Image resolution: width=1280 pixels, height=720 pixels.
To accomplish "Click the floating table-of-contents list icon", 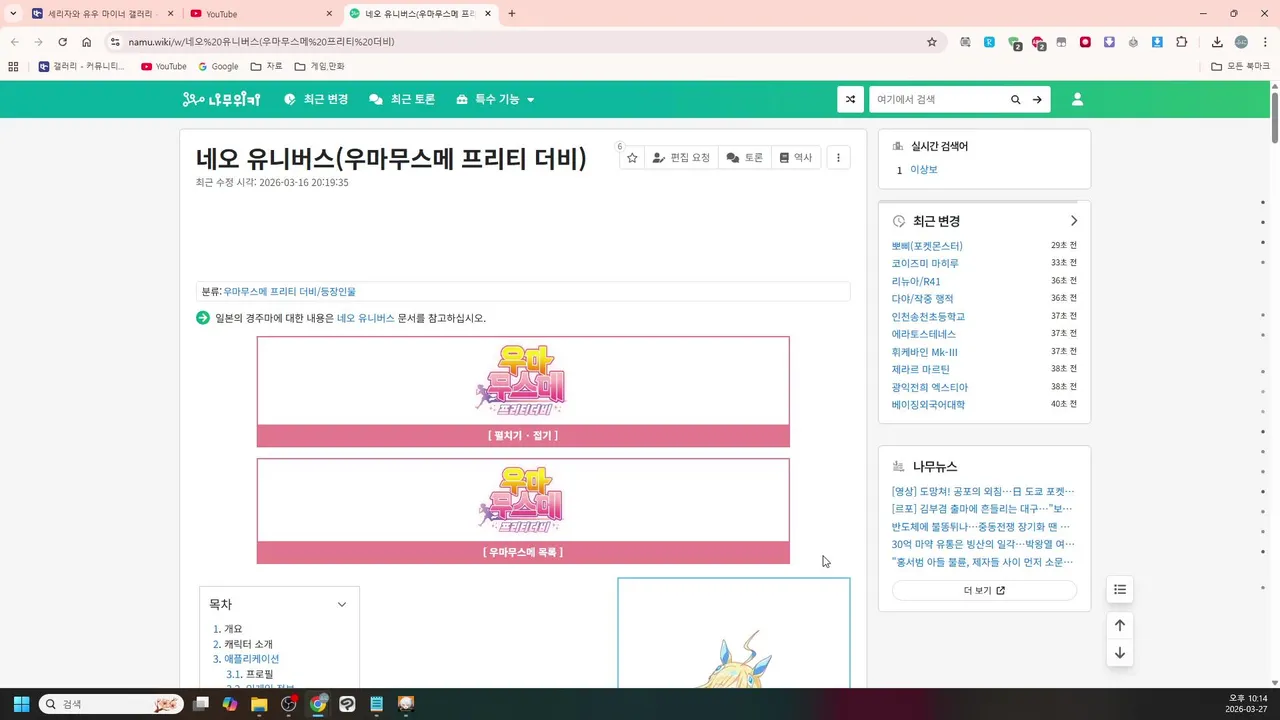I will pyautogui.click(x=1120, y=590).
